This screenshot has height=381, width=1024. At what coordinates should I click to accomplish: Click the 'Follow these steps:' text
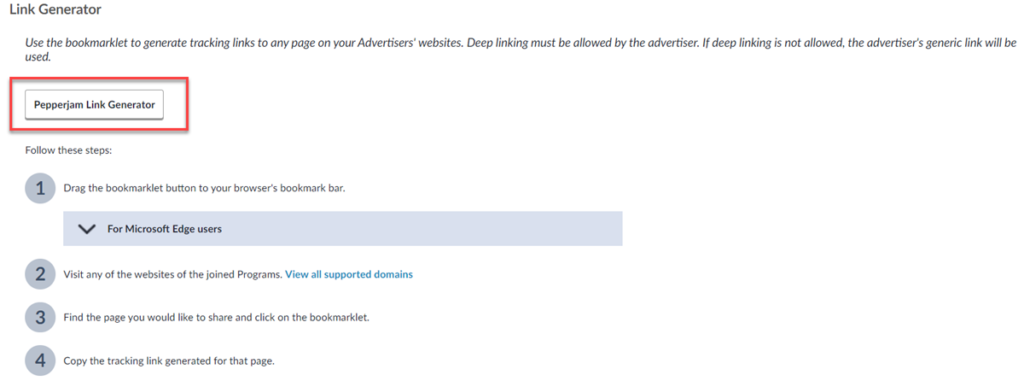69,150
